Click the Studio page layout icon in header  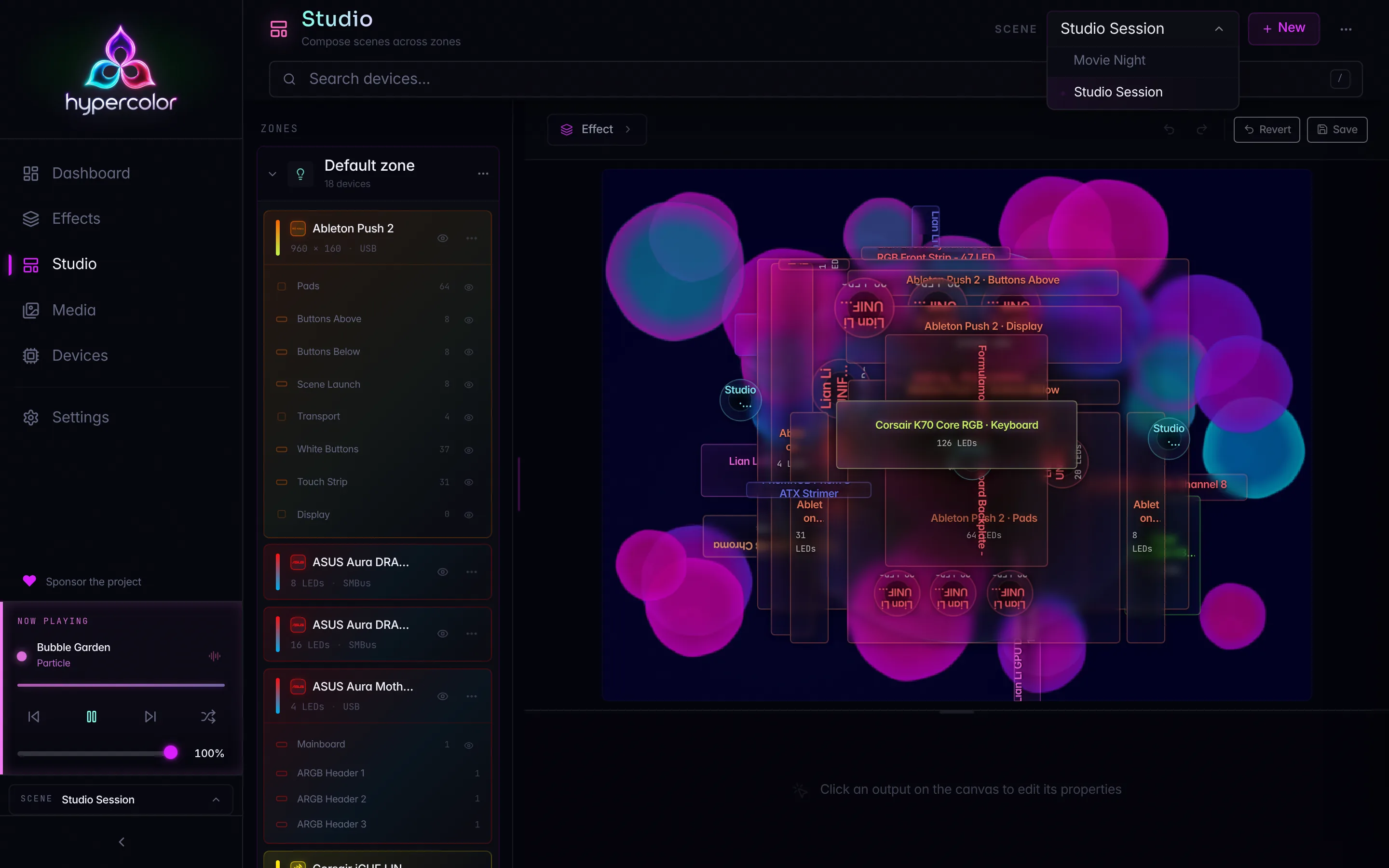(x=279, y=29)
